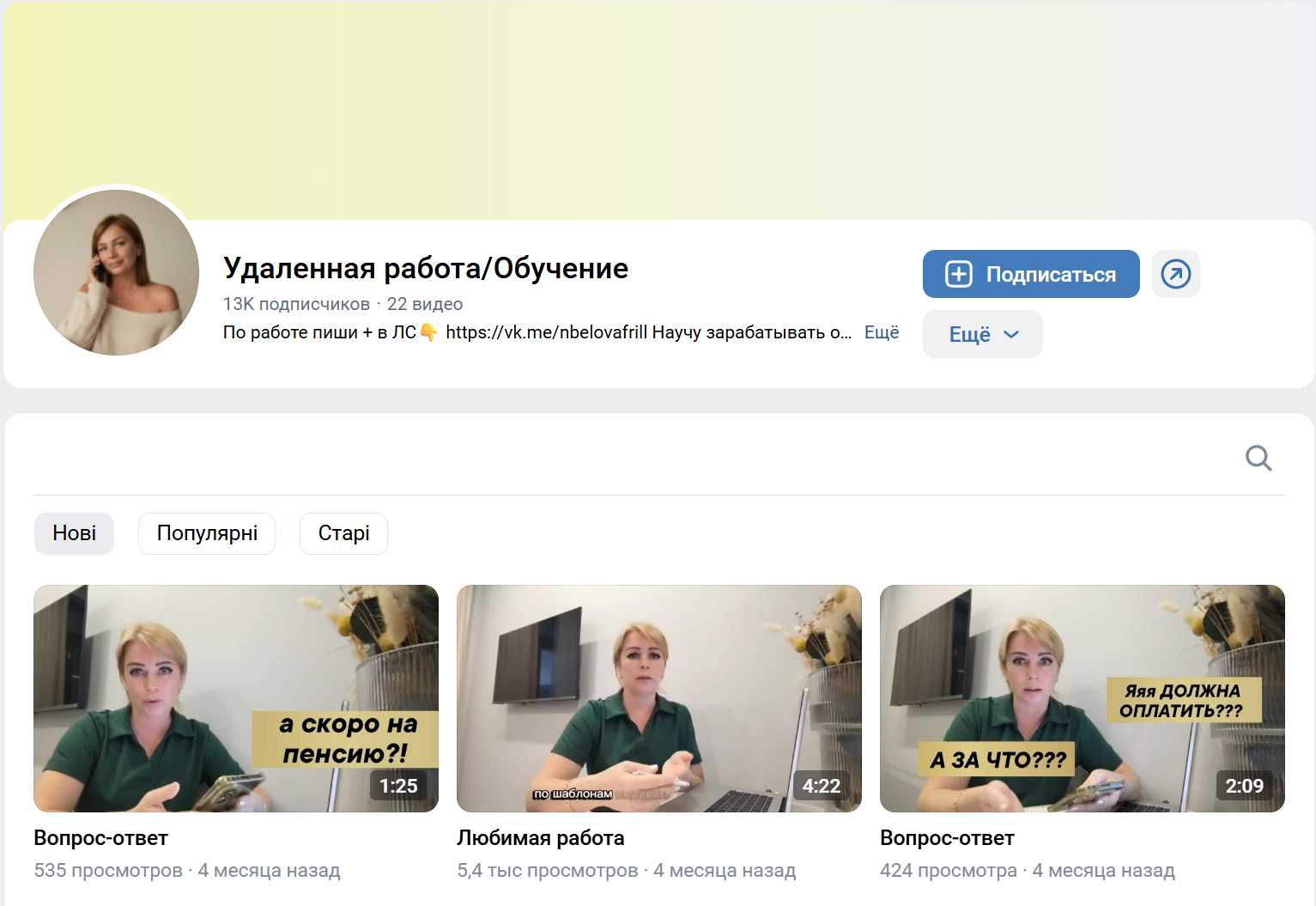Expand channel description via Ещё link
1316x906 pixels.
(882, 332)
